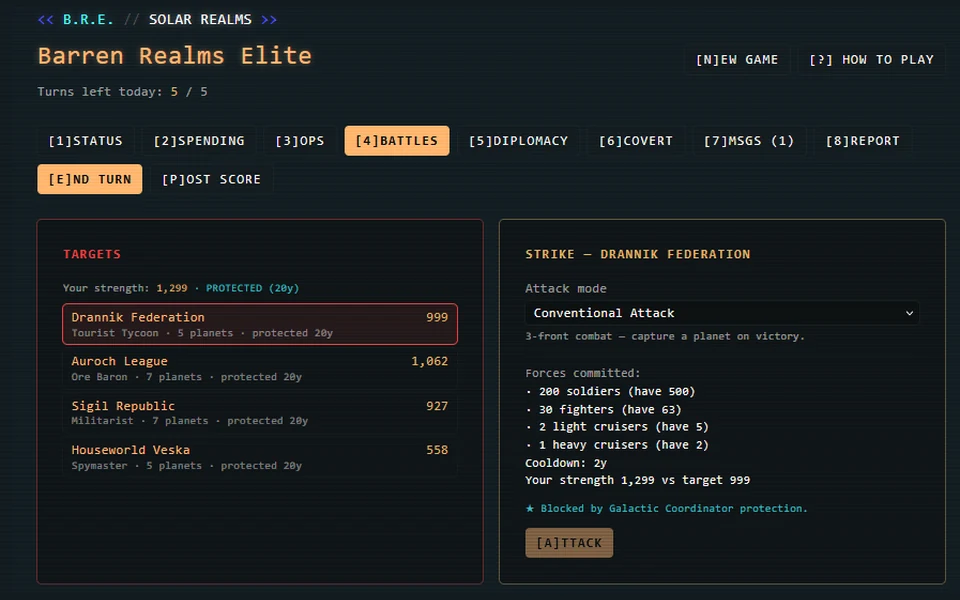Start a [N]EW GAME
Viewport: 960px width, 600px height.
point(737,59)
